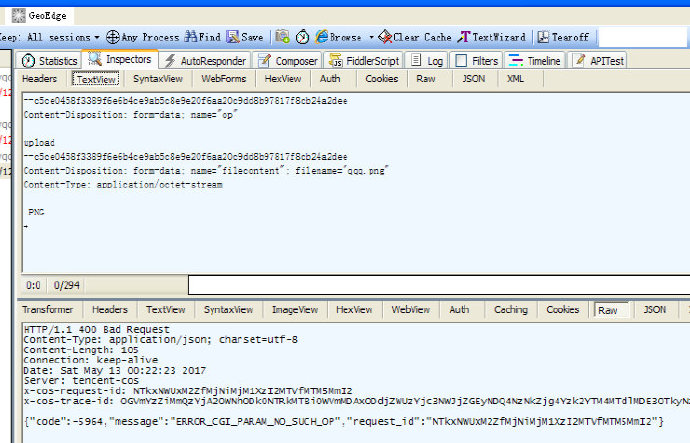Viewport: 690px width, 443px height.
Task: Click the timer stopwatch icon
Action: (302, 37)
